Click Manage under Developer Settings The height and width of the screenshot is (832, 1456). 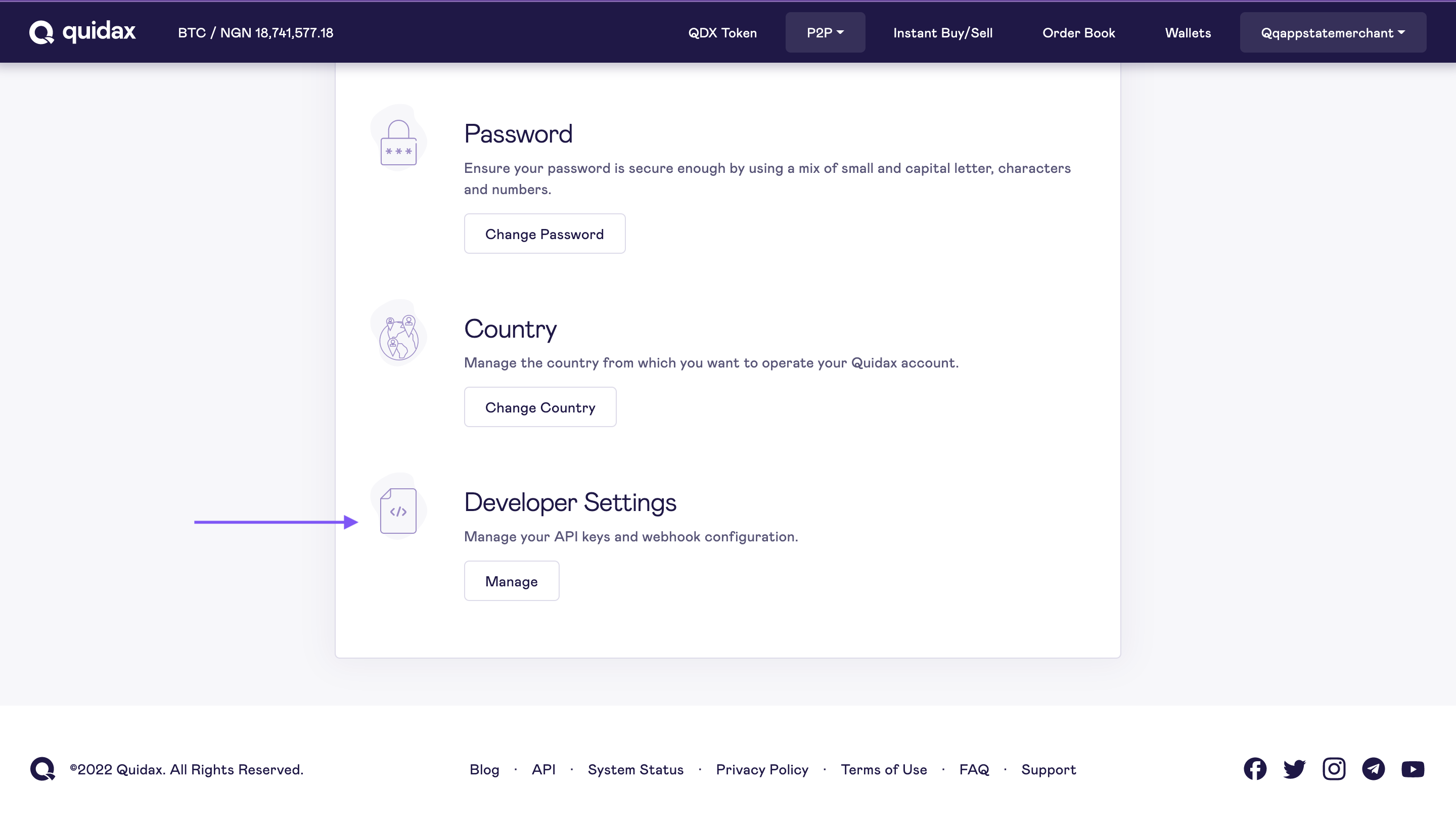tap(511, 581)
